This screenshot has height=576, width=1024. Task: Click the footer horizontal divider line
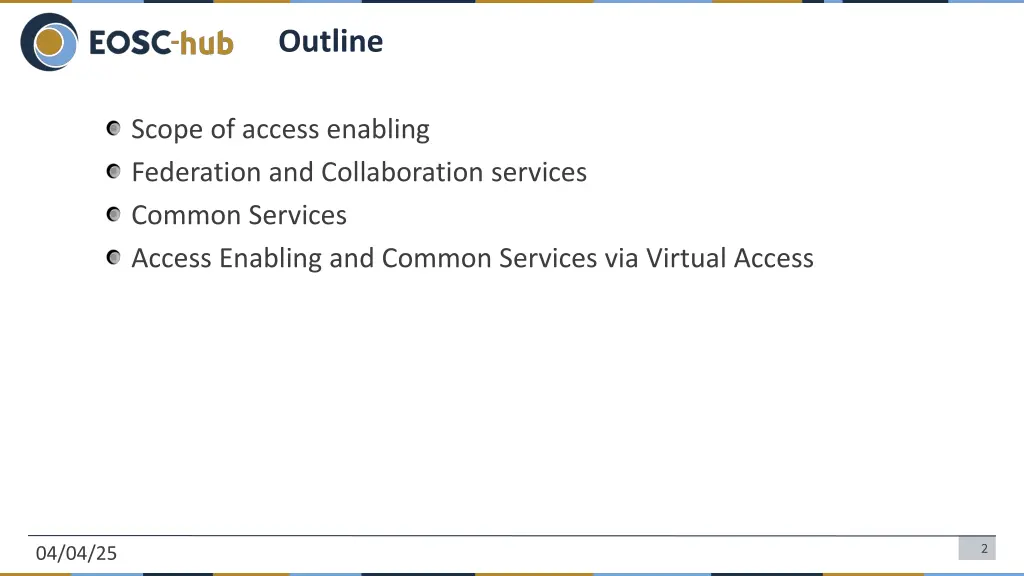(x=512, y=536)
